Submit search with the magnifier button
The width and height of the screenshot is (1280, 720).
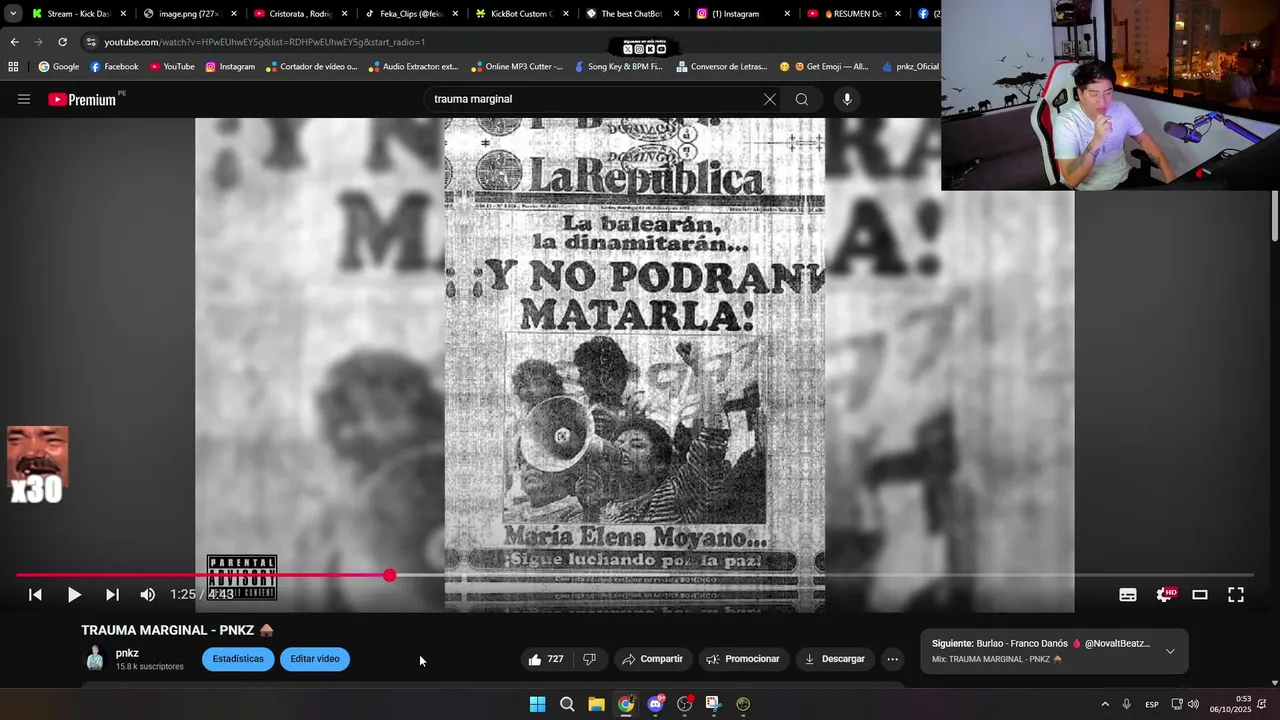pos(802,99)
